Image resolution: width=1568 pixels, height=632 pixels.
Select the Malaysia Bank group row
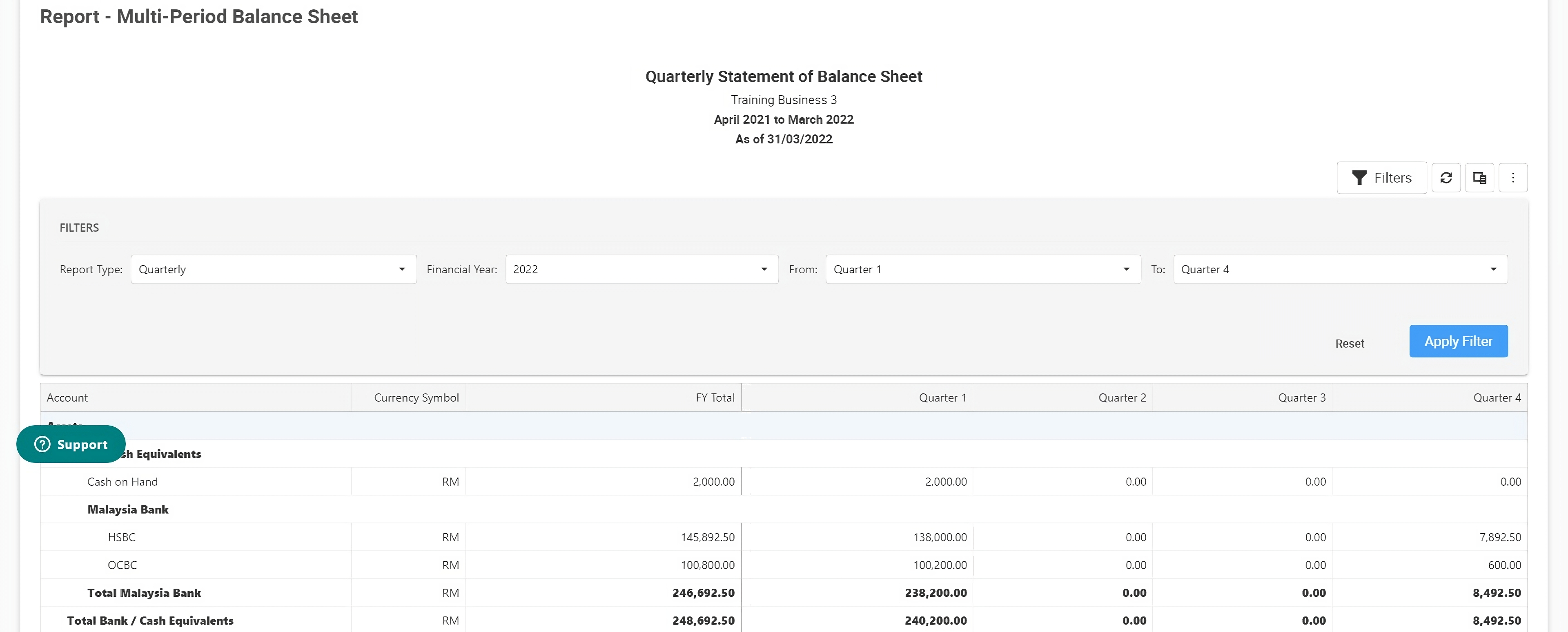click(x=784, y=509)
